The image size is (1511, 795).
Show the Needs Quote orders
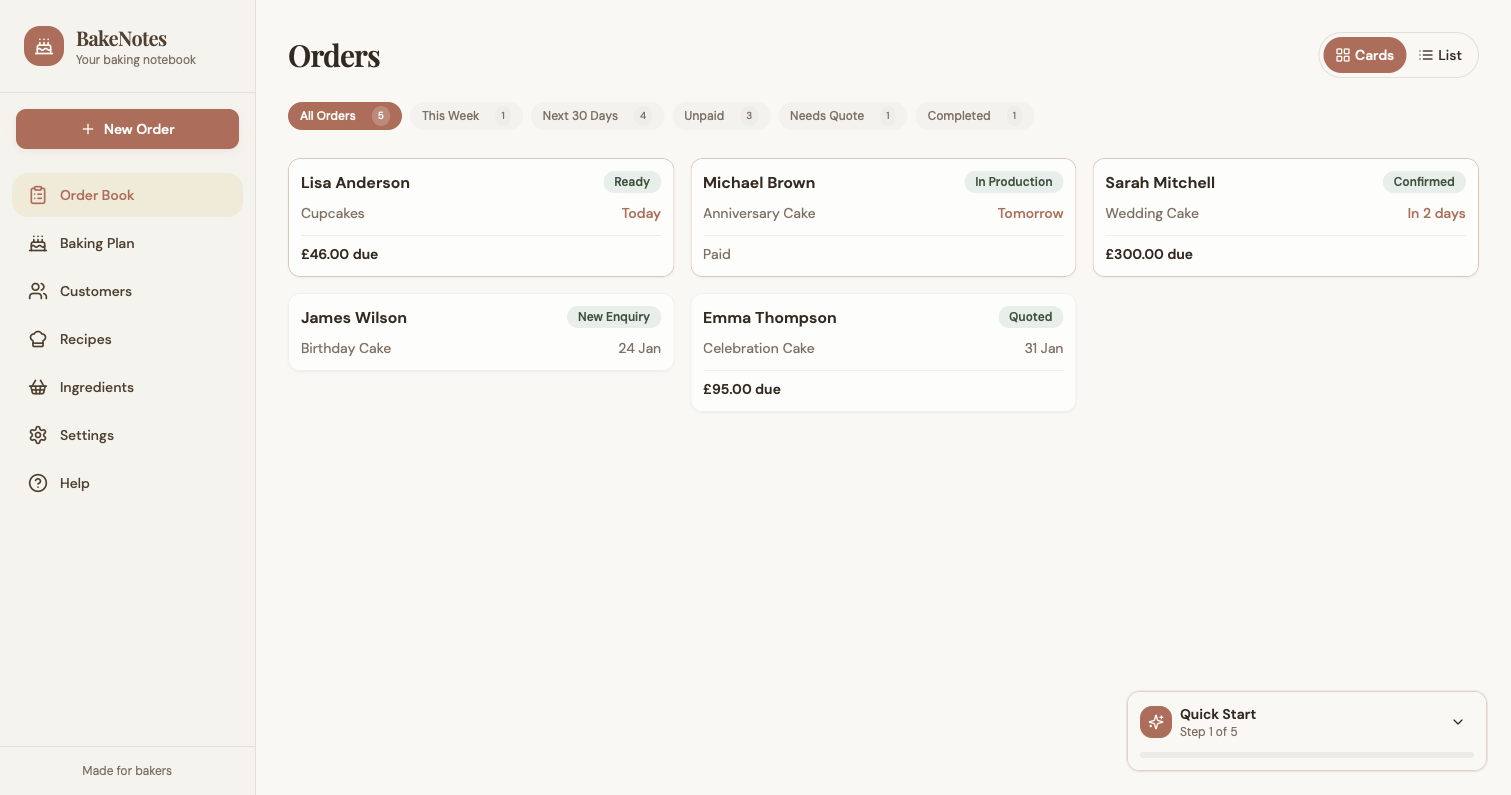point(841,116)
